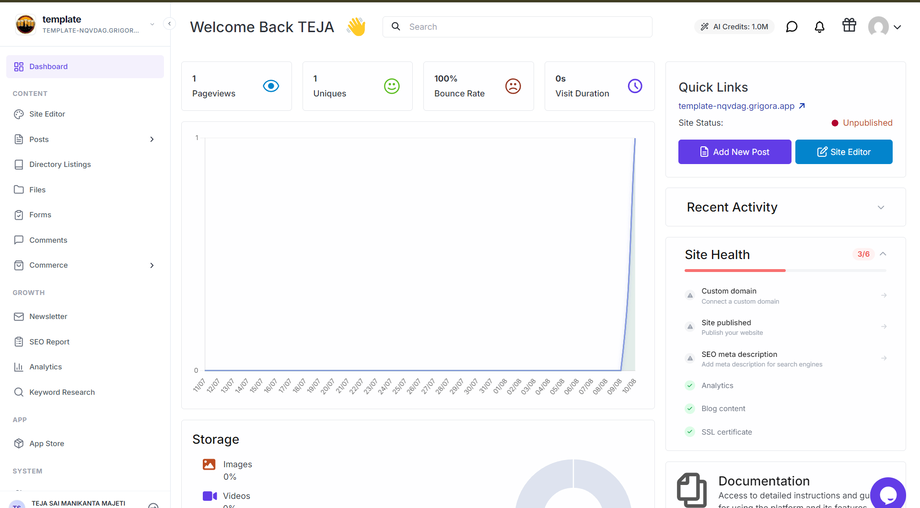Collapse the Site Health panel
The image size is (920, 508).
tap(883, 254)
